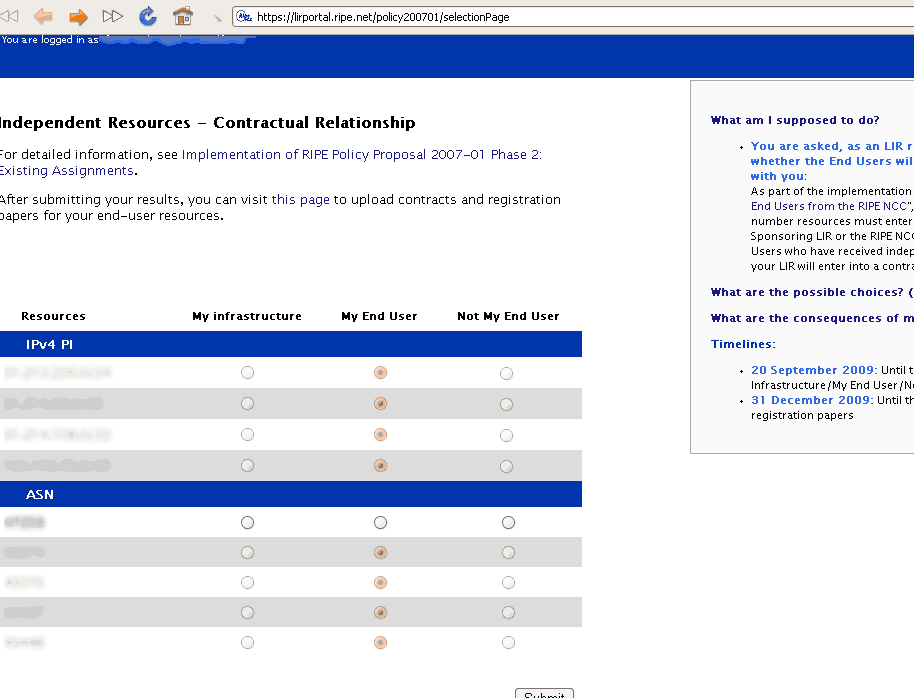Click the 'Resources' column header
914x698 pixels.
53,316
